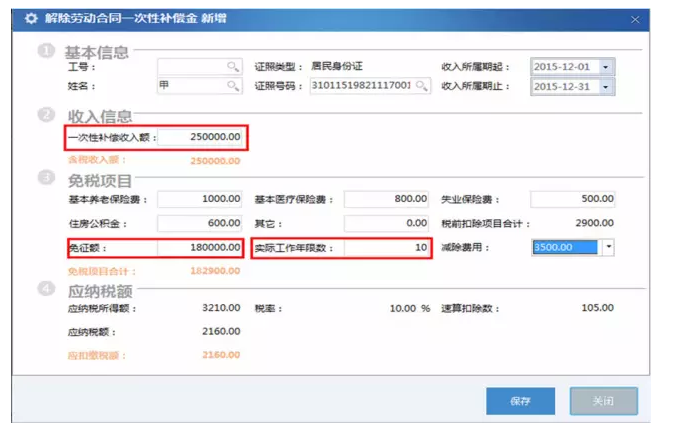The height and width of the screenshot is (429, 674).
Task: Edit the 失业保险费 amount field
Action: pyautogui.click(x=573, y=199)
